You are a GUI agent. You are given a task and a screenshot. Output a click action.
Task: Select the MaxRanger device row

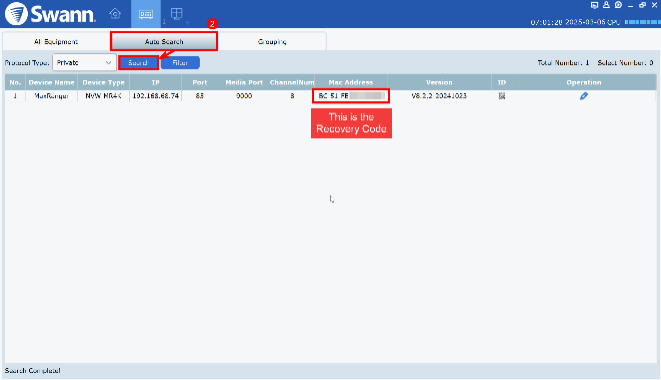tap(330, 96)
